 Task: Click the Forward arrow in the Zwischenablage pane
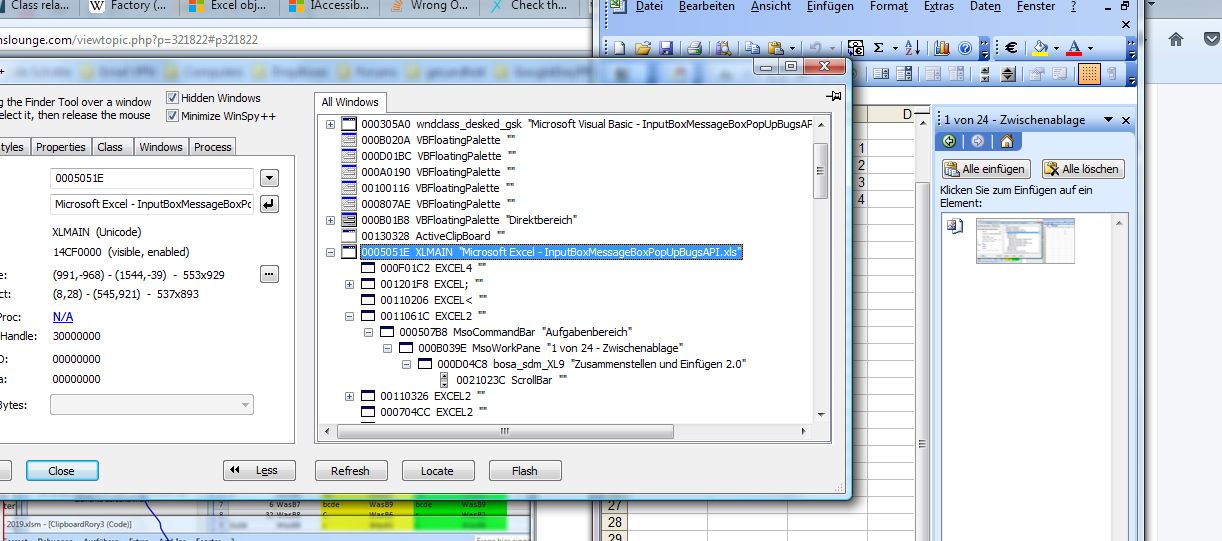click(977, 142)
